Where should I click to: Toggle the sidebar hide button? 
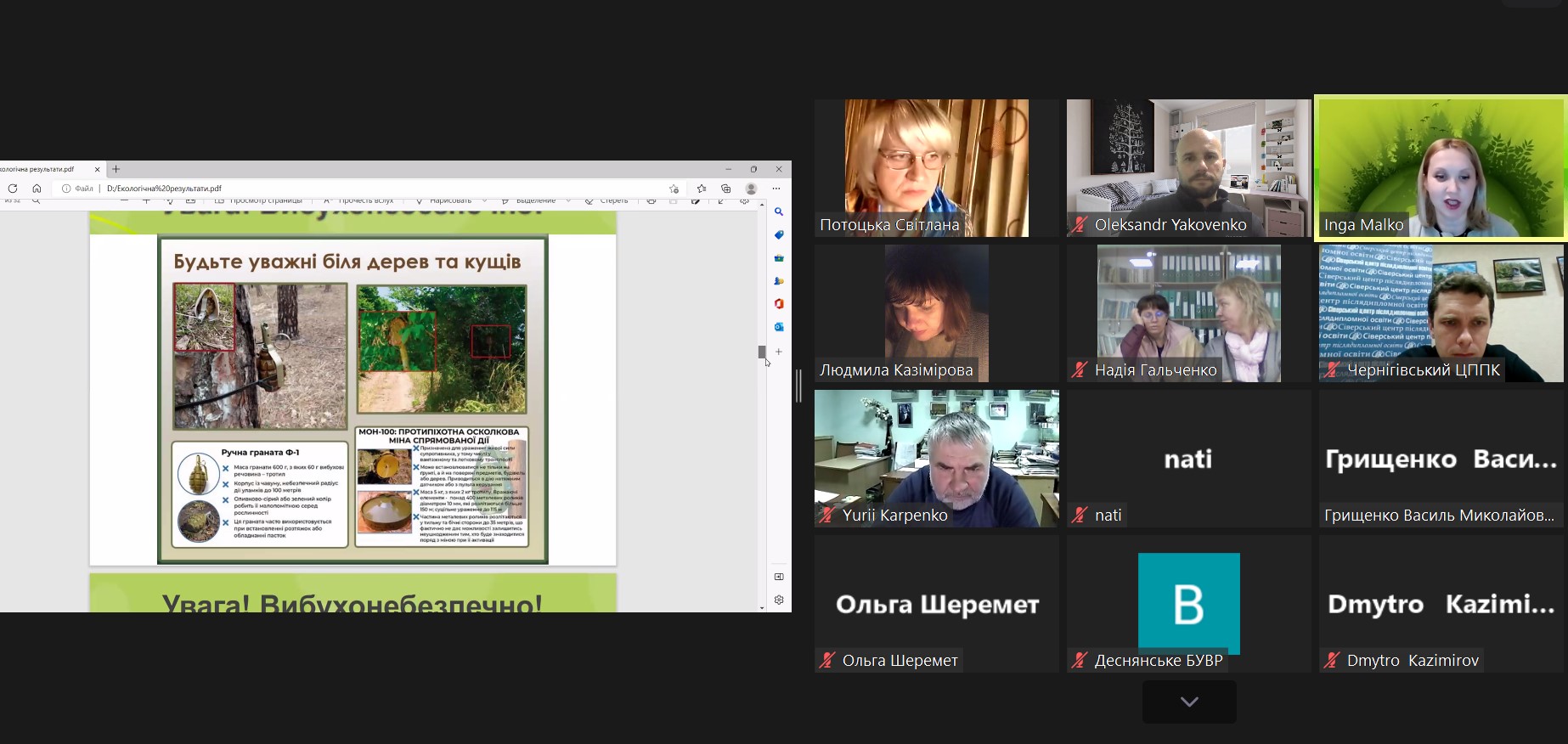coord(779,577)
